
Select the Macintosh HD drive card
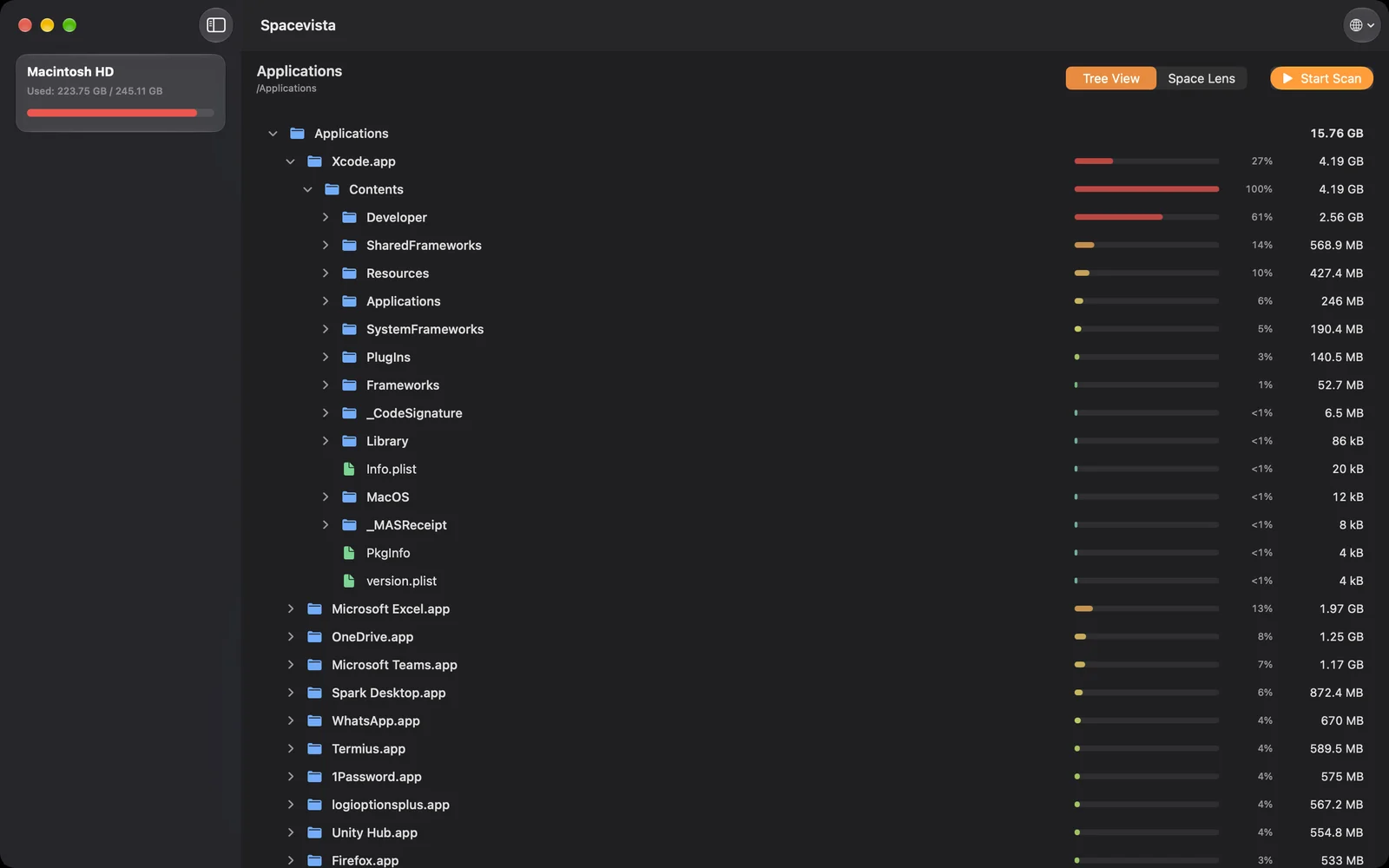[121, 93]
